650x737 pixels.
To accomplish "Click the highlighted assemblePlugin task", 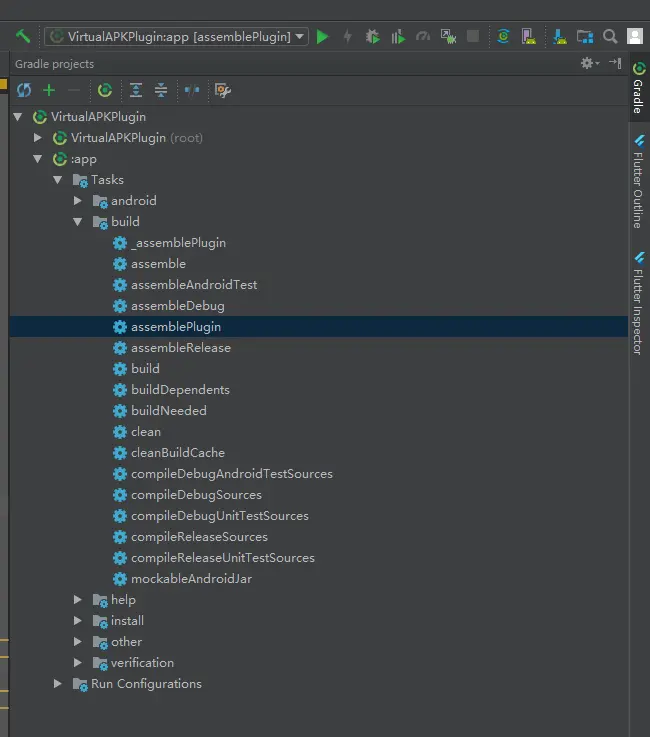I will tap(319, 327).
